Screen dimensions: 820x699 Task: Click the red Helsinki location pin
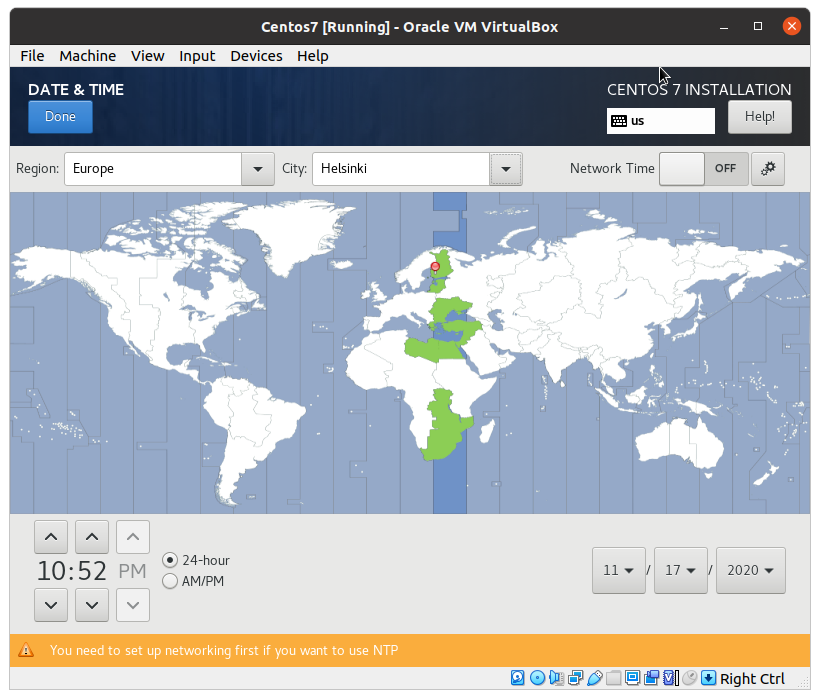435,268
